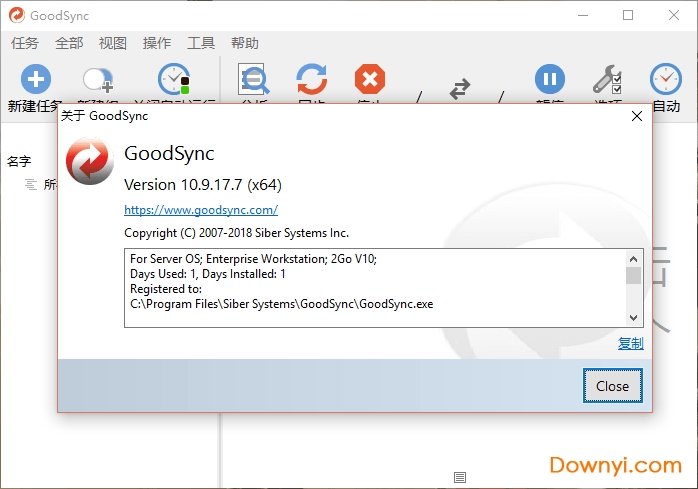This screenshot has width=698, height=489.
Task: Click the info box scroll up arrow
Action: (x=633, y=259)
